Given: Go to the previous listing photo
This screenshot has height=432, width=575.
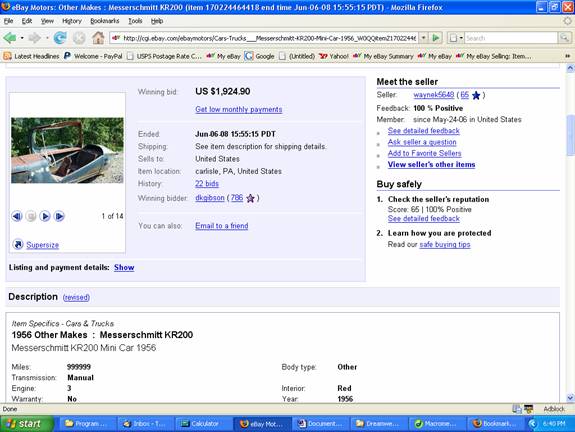Looking at the screenshot, I should 17,216.
